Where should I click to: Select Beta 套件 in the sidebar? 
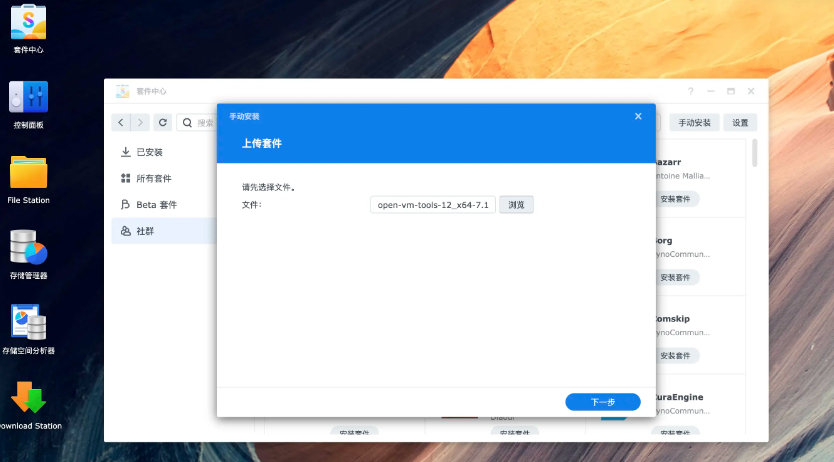(156, 204)
